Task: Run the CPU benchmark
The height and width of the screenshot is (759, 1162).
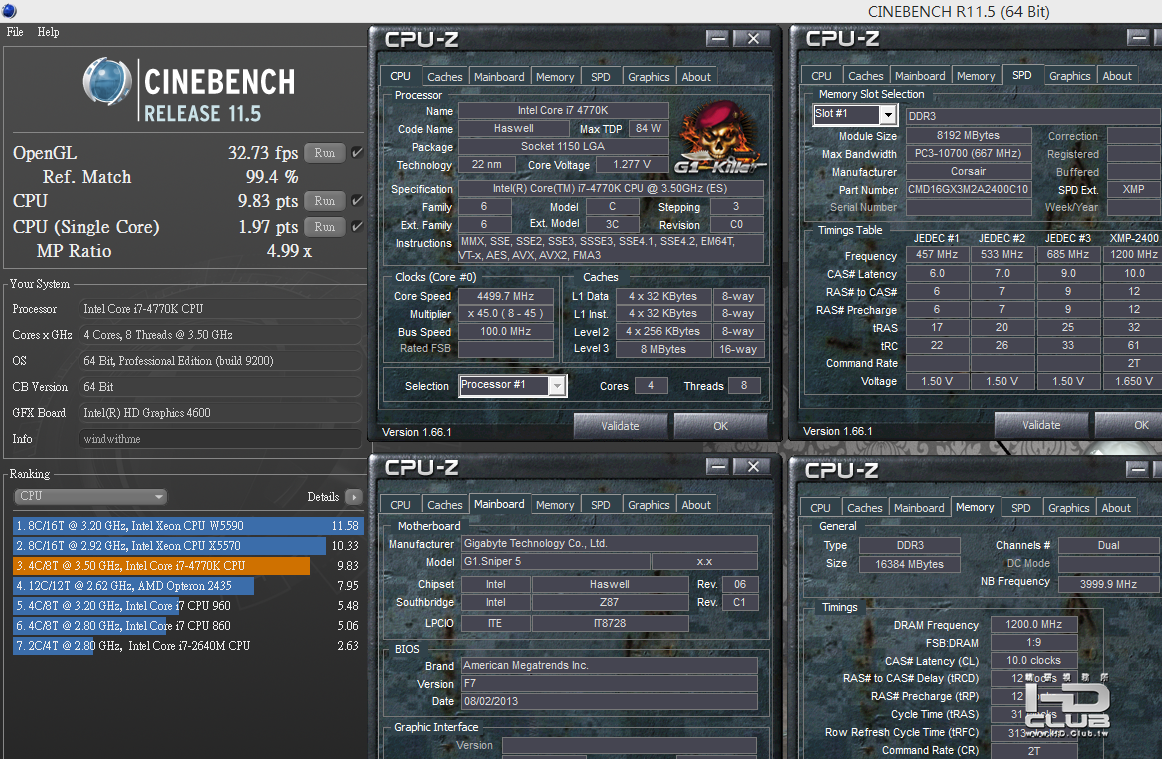Action: 325,201
